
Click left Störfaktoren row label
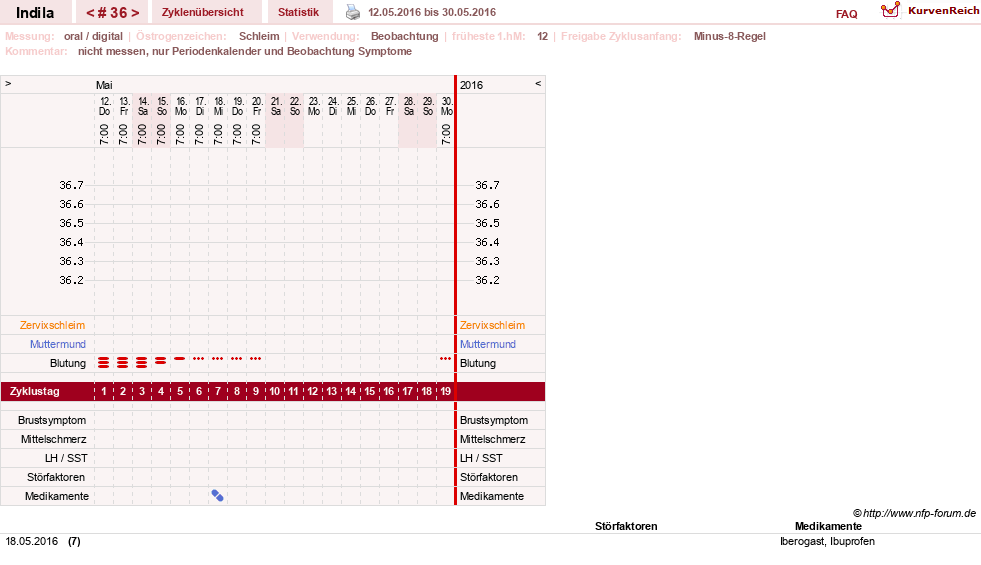pos(56,477)
